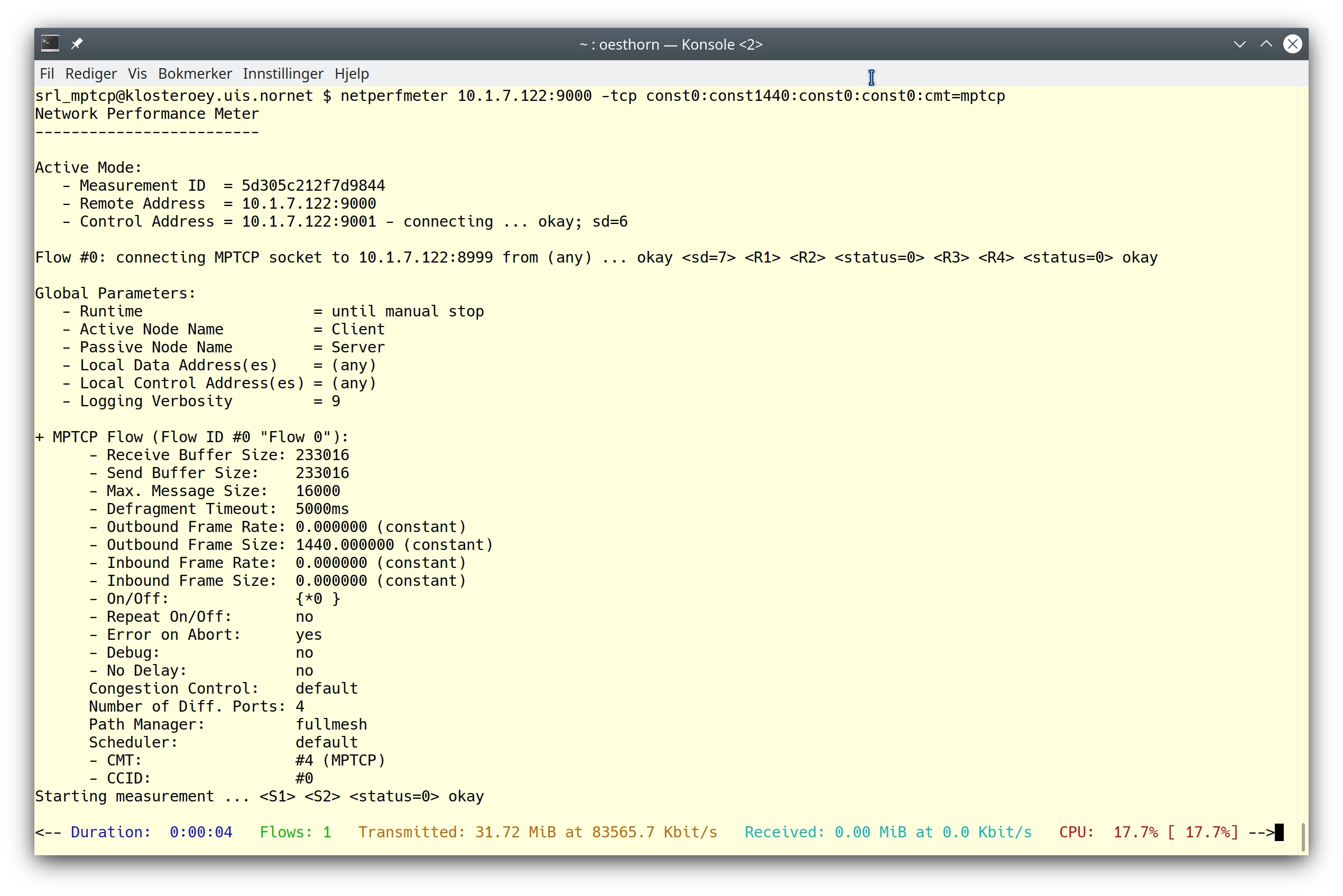The width and height of the screenshot is (1343, 896).
Task: Click the Outbound Frame Rate line
Action: [x=278, y=527]
